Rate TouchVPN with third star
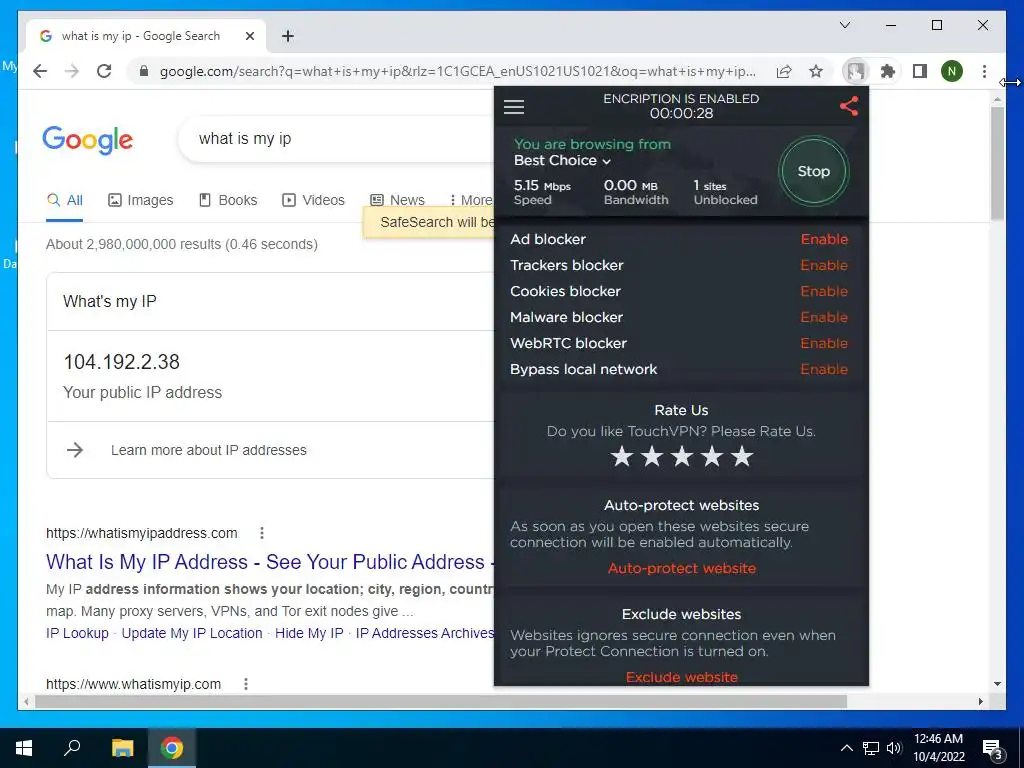The image size is (1024, 768). tap(682, 456)
